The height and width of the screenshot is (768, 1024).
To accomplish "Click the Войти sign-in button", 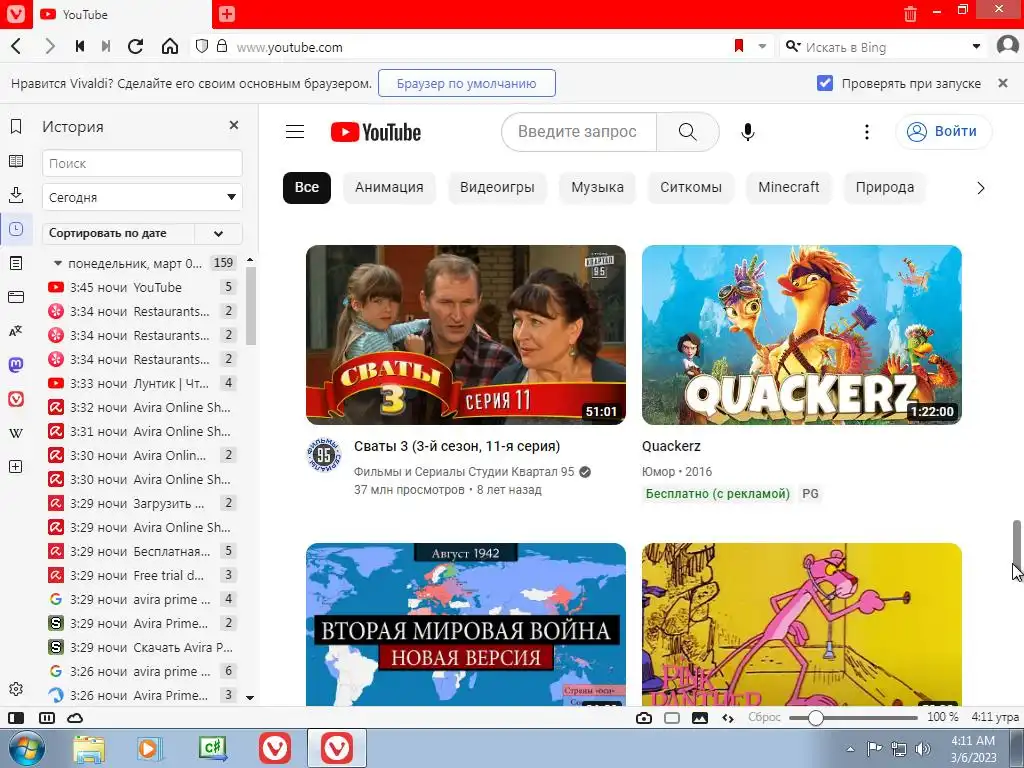I will [x=944, y=131].
